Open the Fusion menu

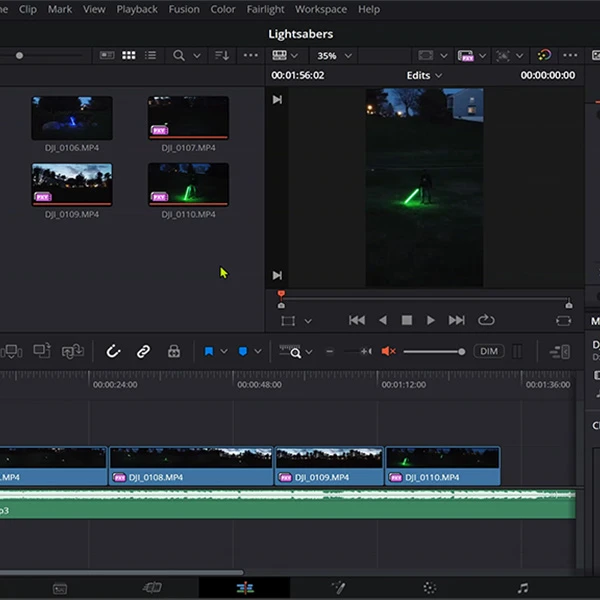click(184, 9)
